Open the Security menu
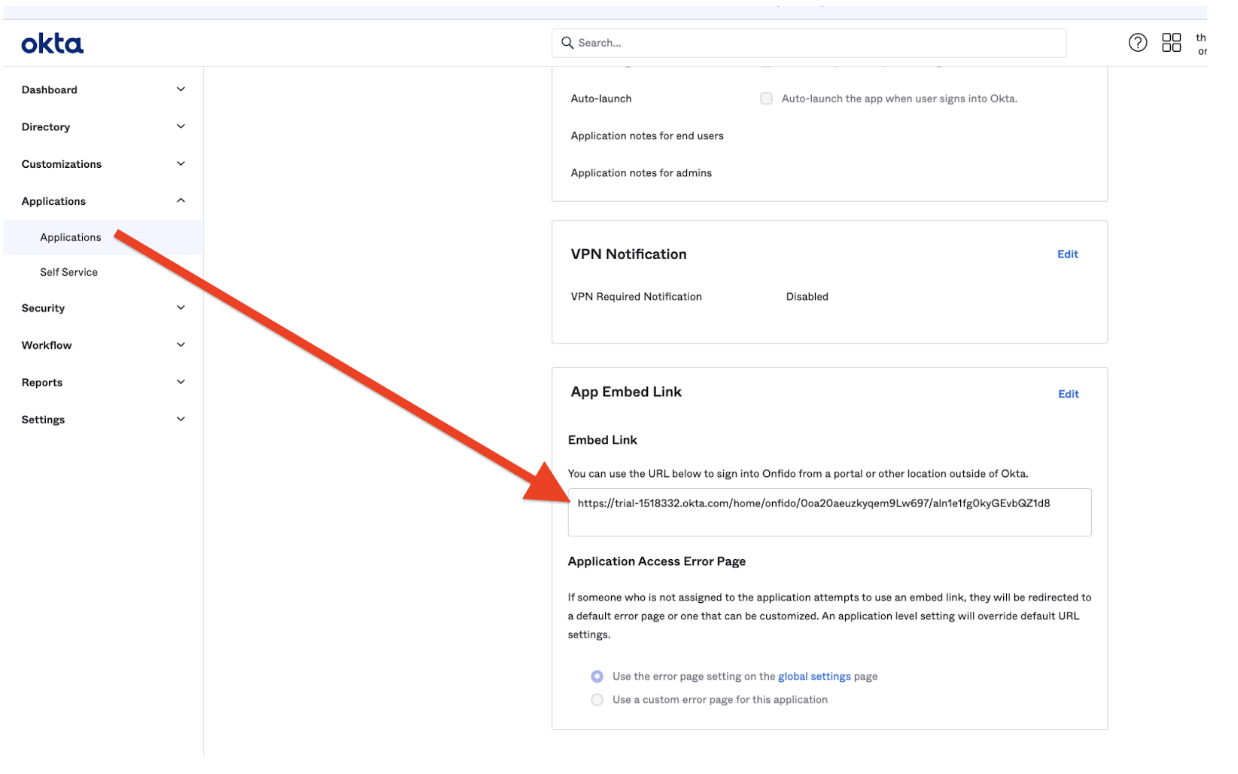1238x774 pixels. click(x=102, y=308)
